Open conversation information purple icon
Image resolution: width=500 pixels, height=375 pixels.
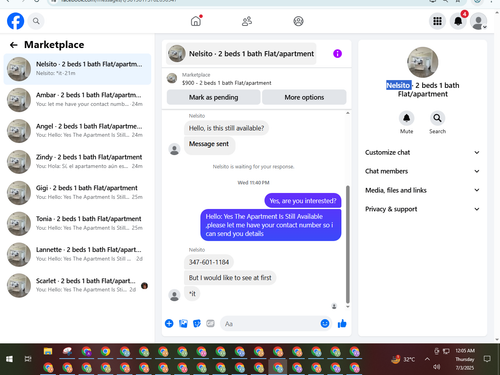[x=337, y=53]
